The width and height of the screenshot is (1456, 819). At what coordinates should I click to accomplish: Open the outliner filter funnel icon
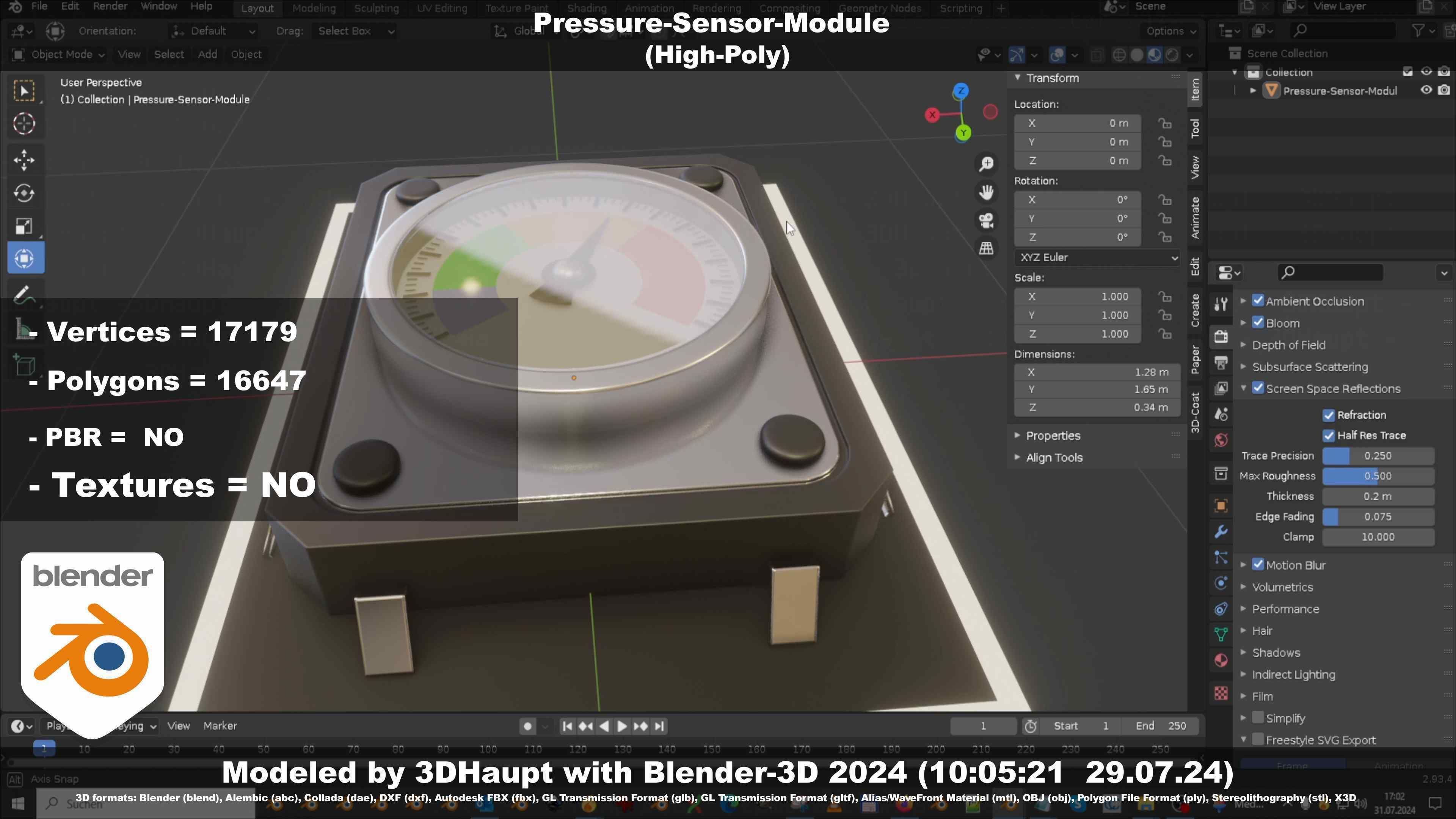[x=1418, y=31]
